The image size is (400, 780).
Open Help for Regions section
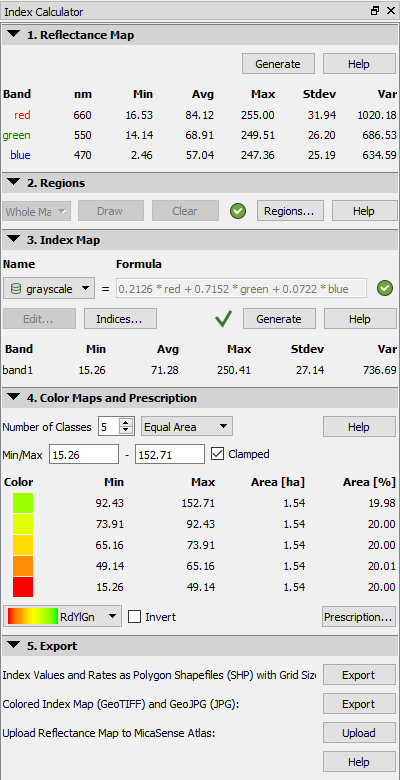click(x=364, y=211)
